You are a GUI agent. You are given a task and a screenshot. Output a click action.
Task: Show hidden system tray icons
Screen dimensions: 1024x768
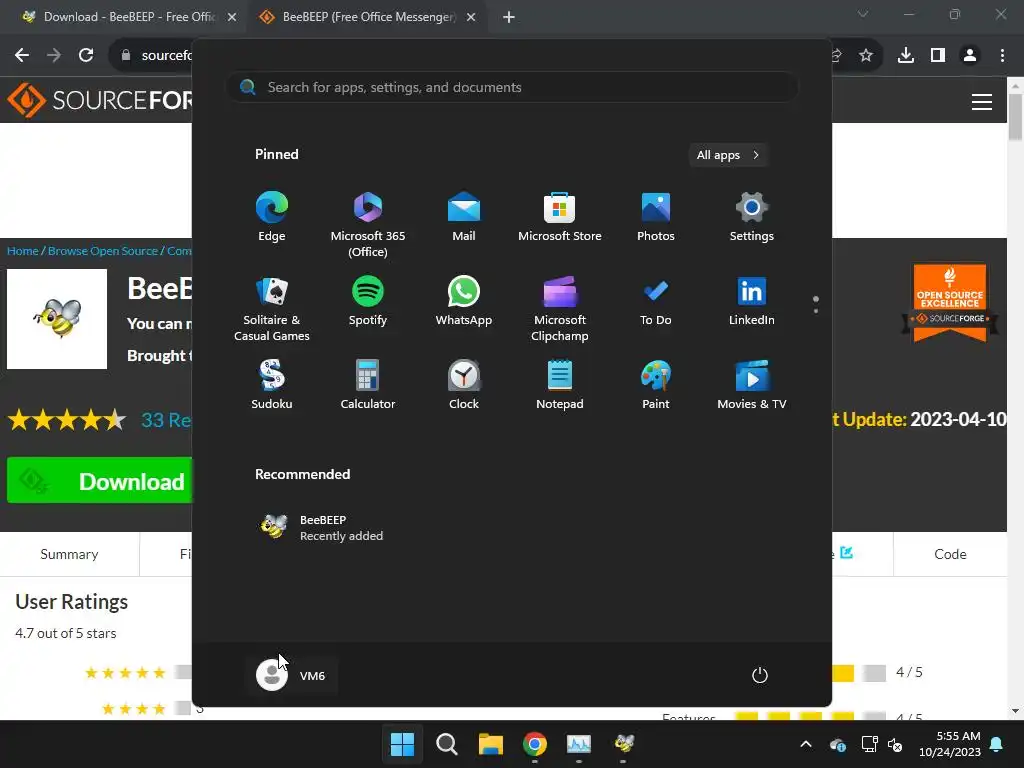tap(806, 744)
